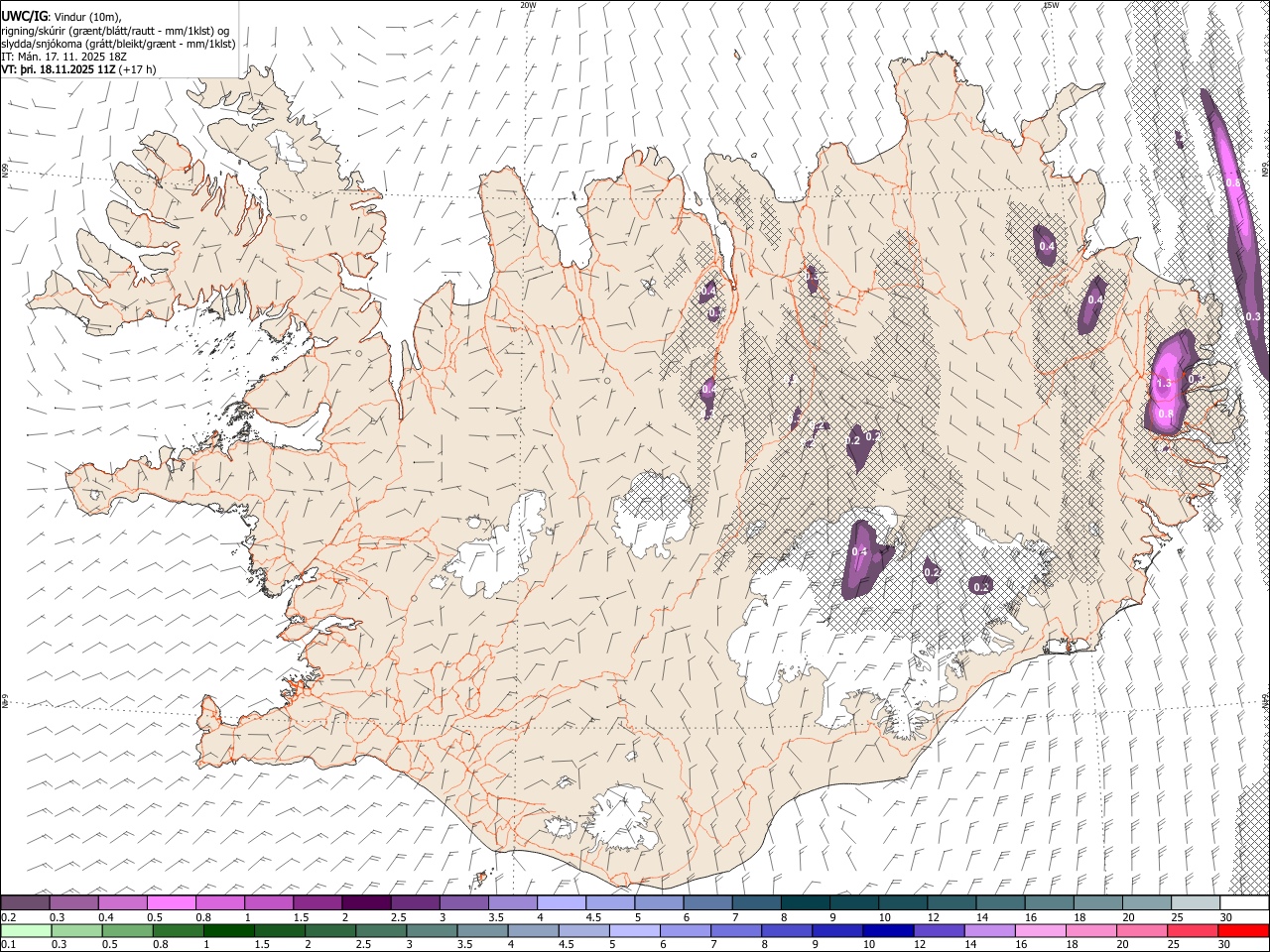1270x952 pixels.
Task: Click the '3.5' label on the lower scale
Action: [x=464, y=944]
